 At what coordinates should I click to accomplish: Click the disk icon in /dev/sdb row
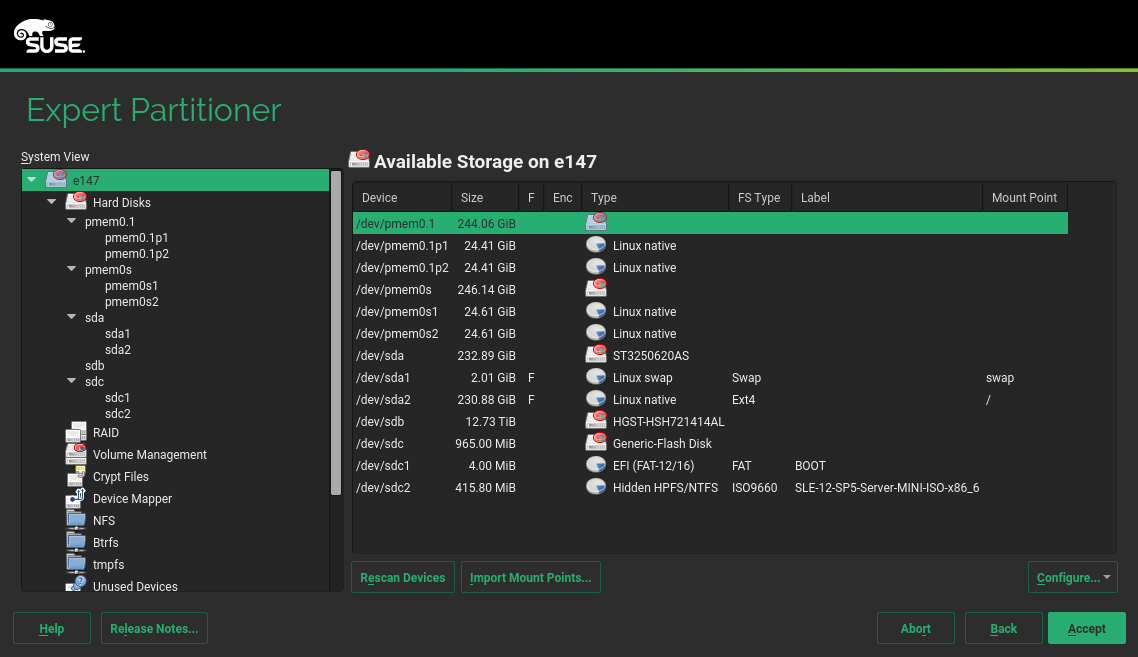point(596,422)
